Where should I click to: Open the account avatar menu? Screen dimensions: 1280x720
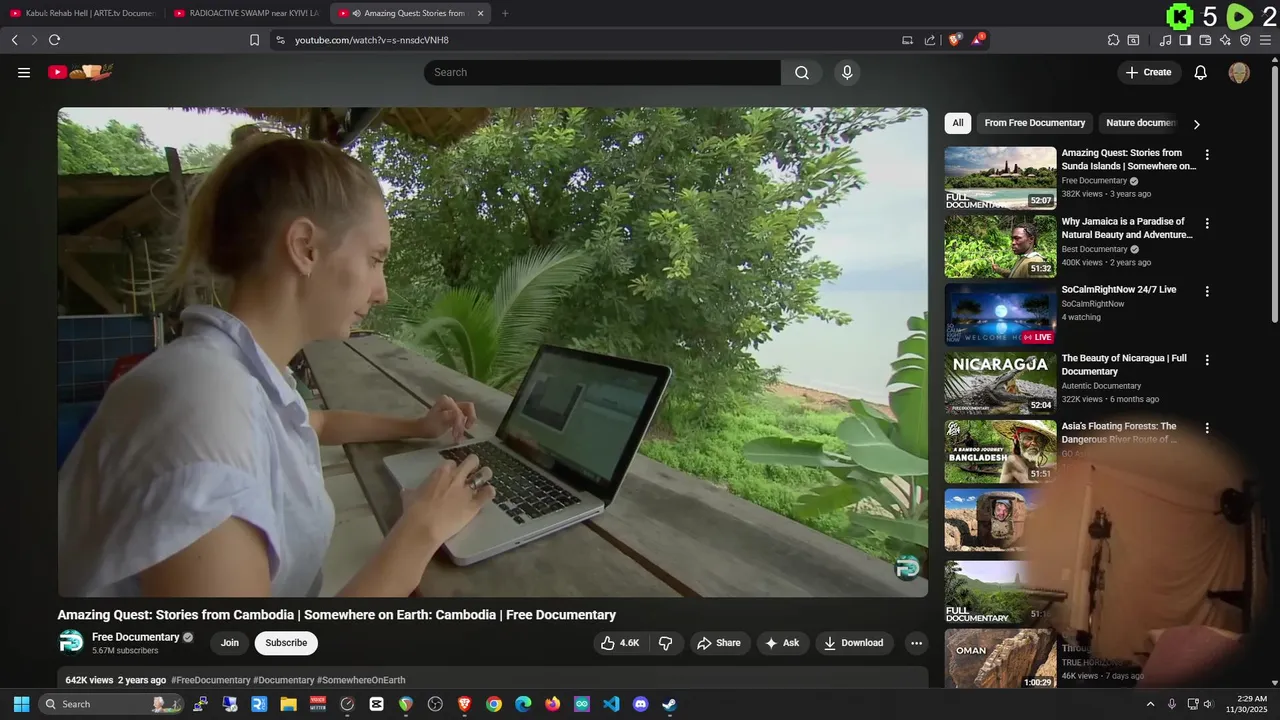pyautogui.click(x=1239, y=72)
